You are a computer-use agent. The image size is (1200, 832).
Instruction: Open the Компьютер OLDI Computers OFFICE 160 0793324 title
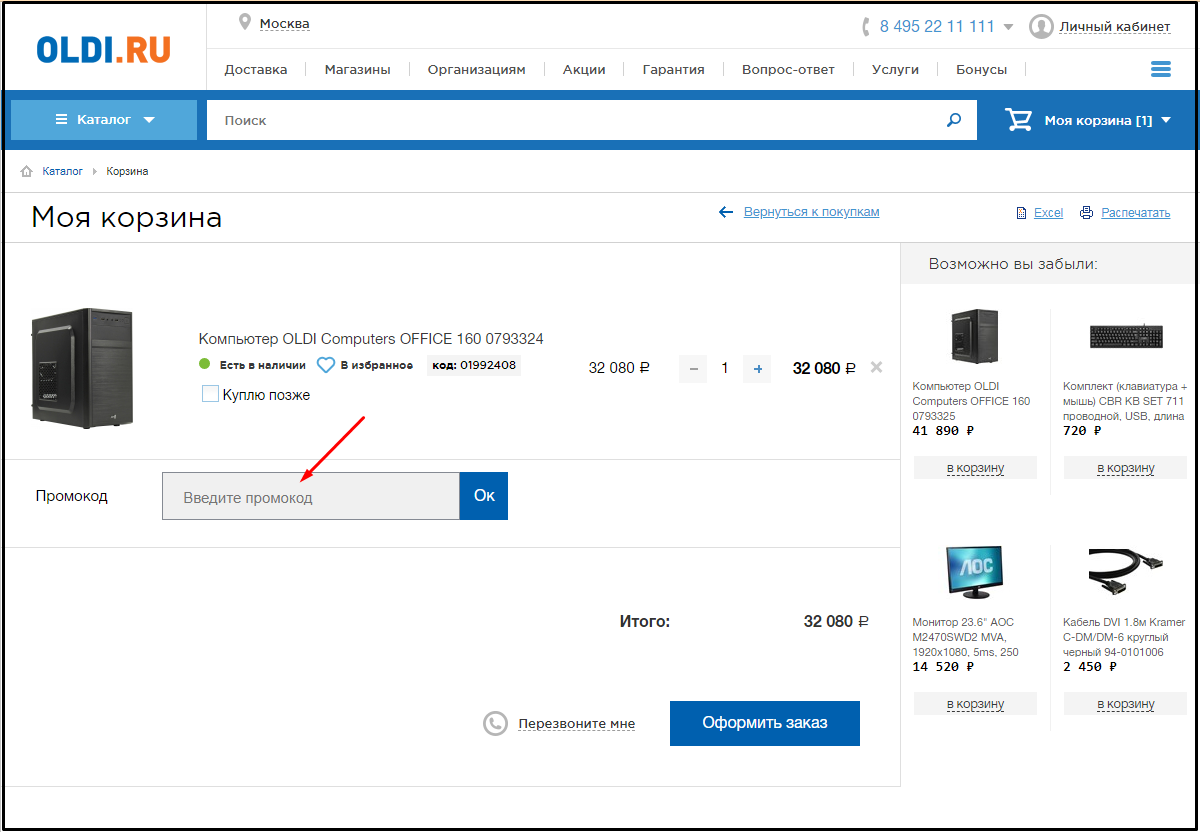point(371,339)
